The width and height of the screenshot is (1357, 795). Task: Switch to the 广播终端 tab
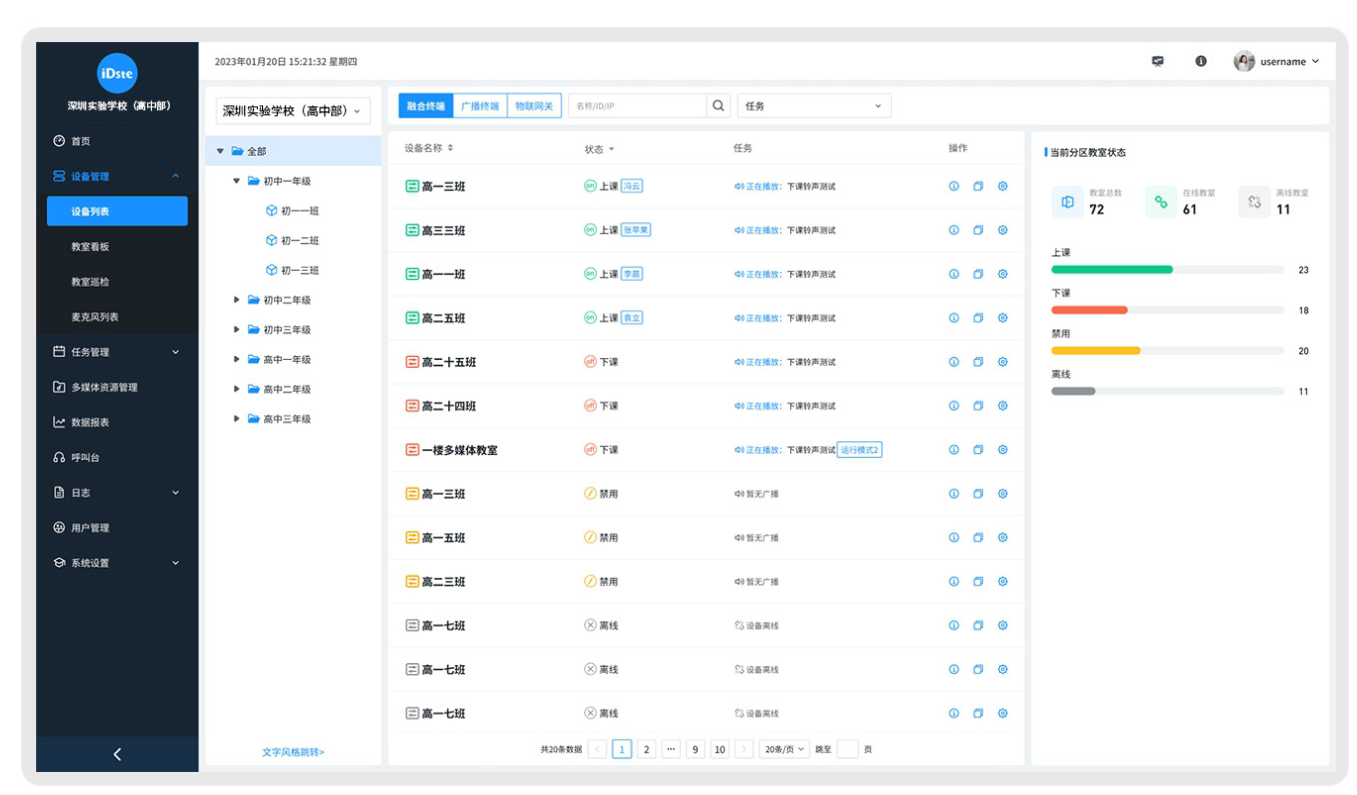480,106
